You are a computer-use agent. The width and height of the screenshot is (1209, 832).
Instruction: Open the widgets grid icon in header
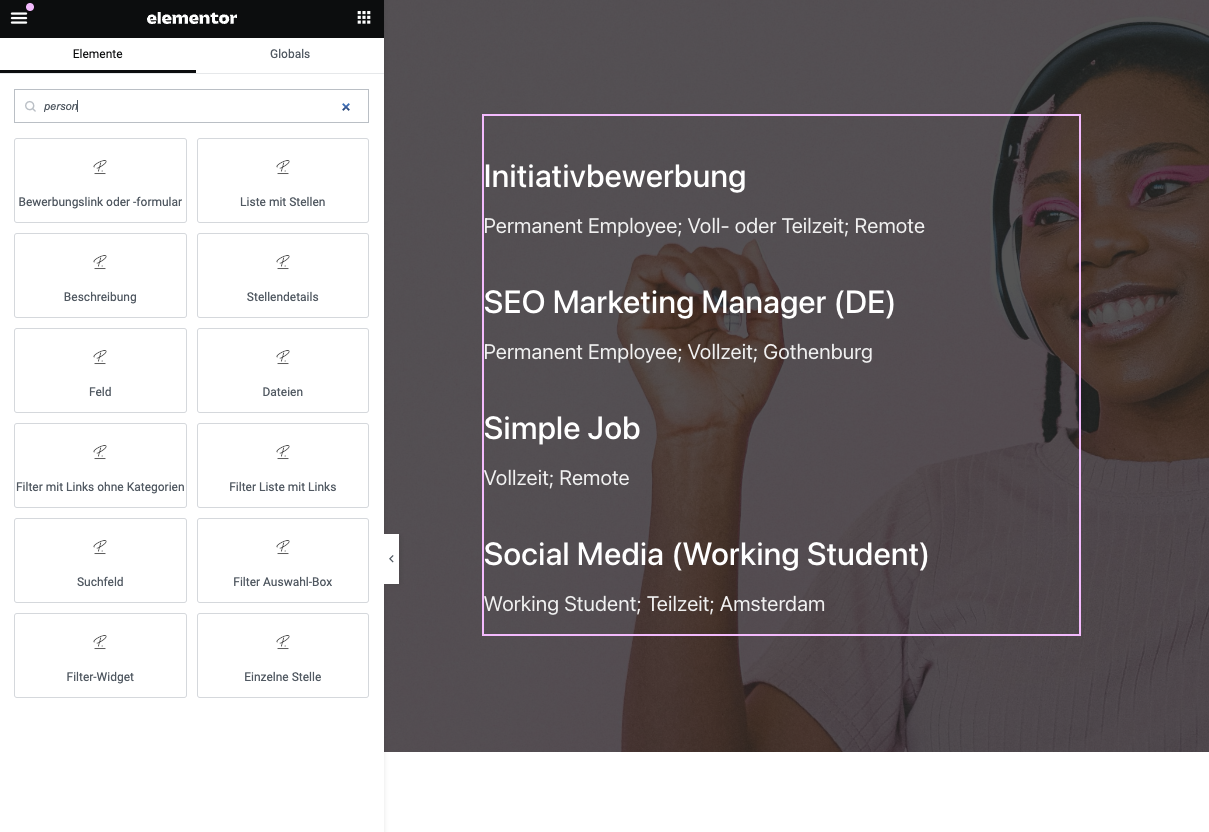tap(364, 18)
